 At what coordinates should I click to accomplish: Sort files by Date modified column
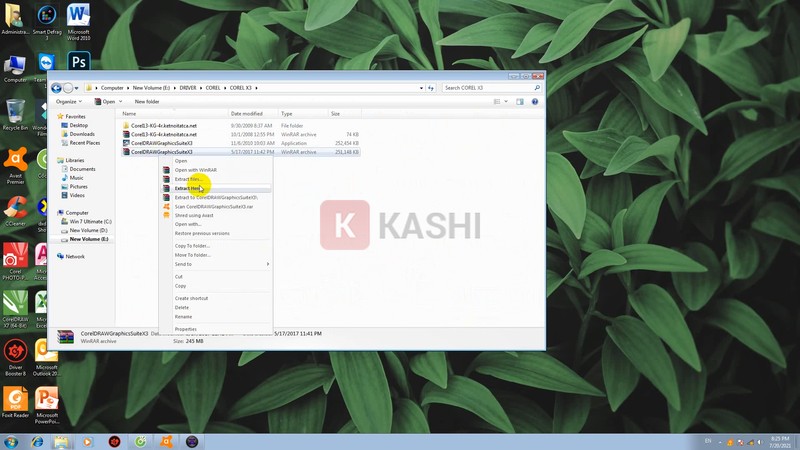(246, 114)
